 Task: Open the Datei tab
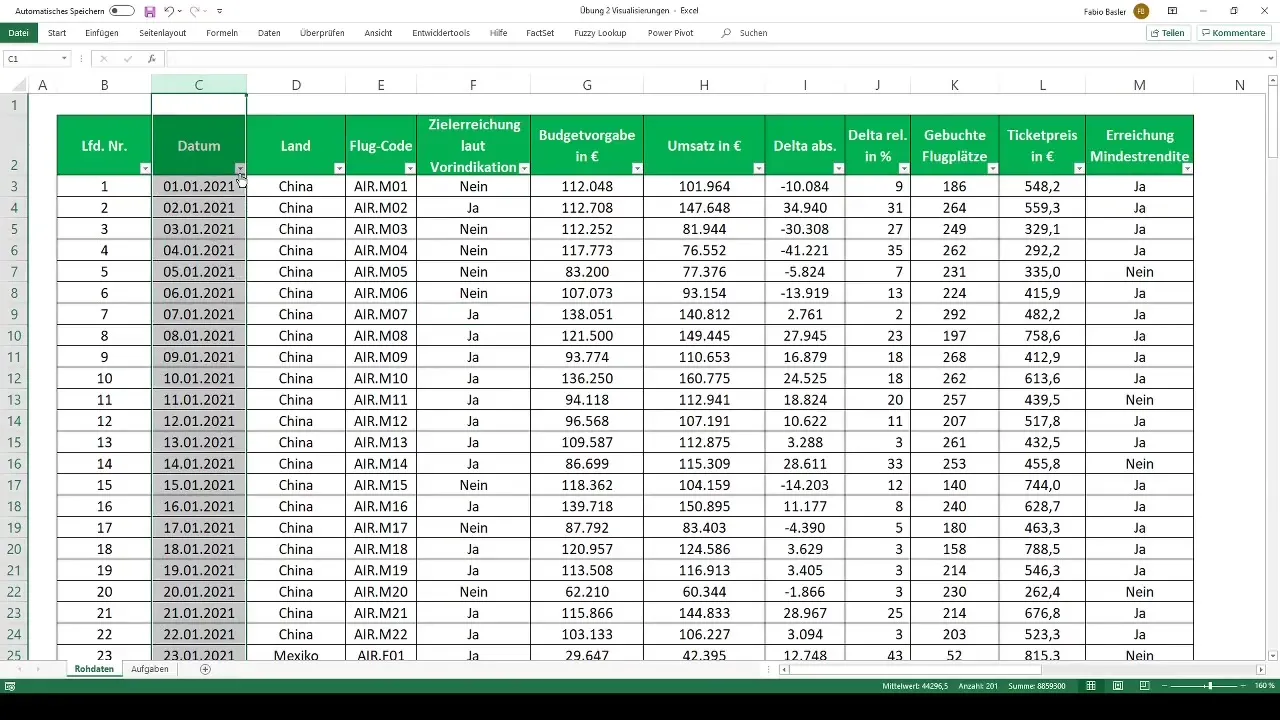pyautogui.click(x=18, y=33)
